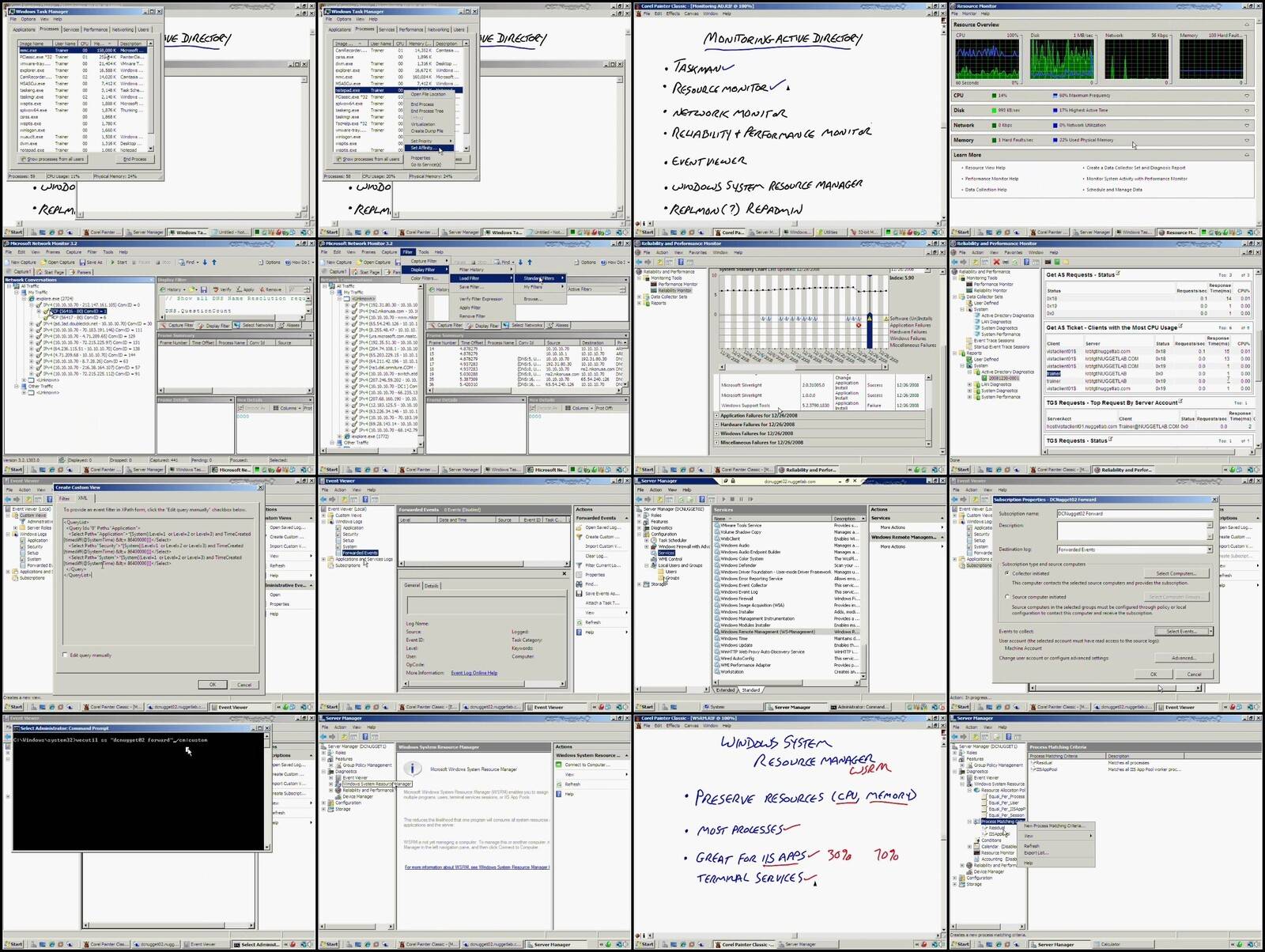Click Cancel in Create Custom View dialog

[x=244, y=685]
